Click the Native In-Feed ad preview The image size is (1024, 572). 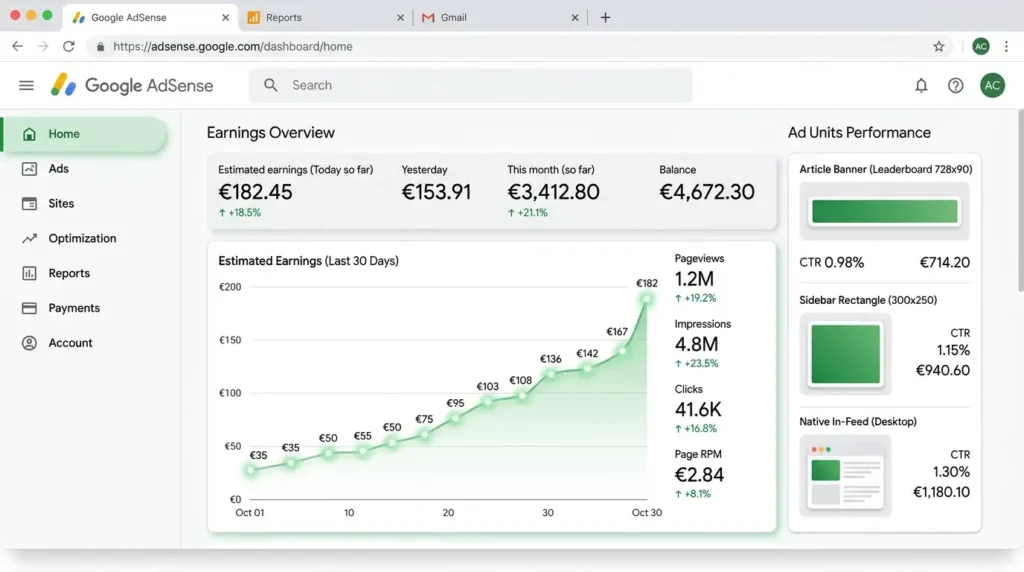pos(845,475)
